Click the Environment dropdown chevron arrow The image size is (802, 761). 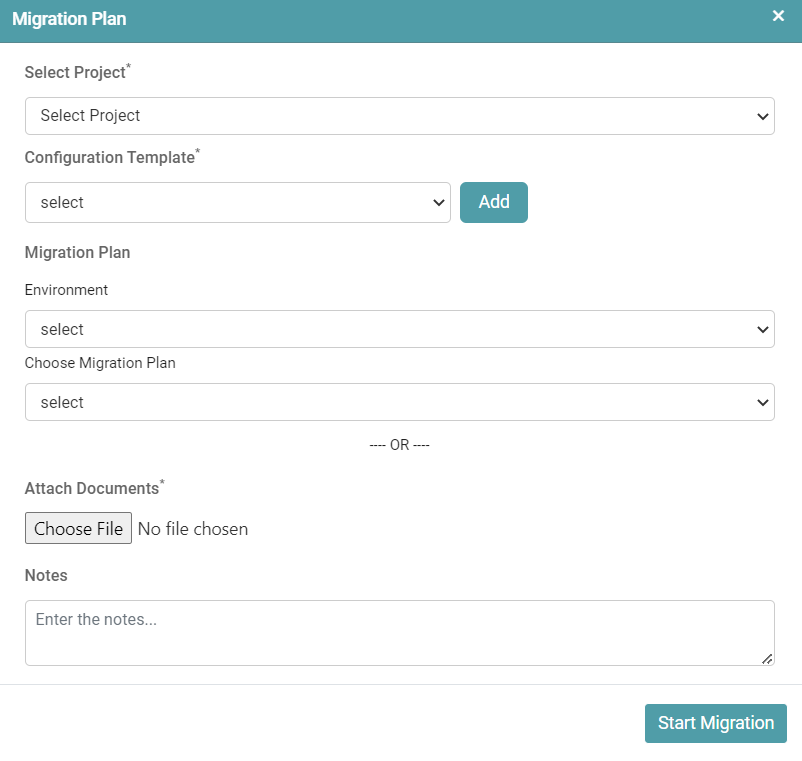pos(762,329)
